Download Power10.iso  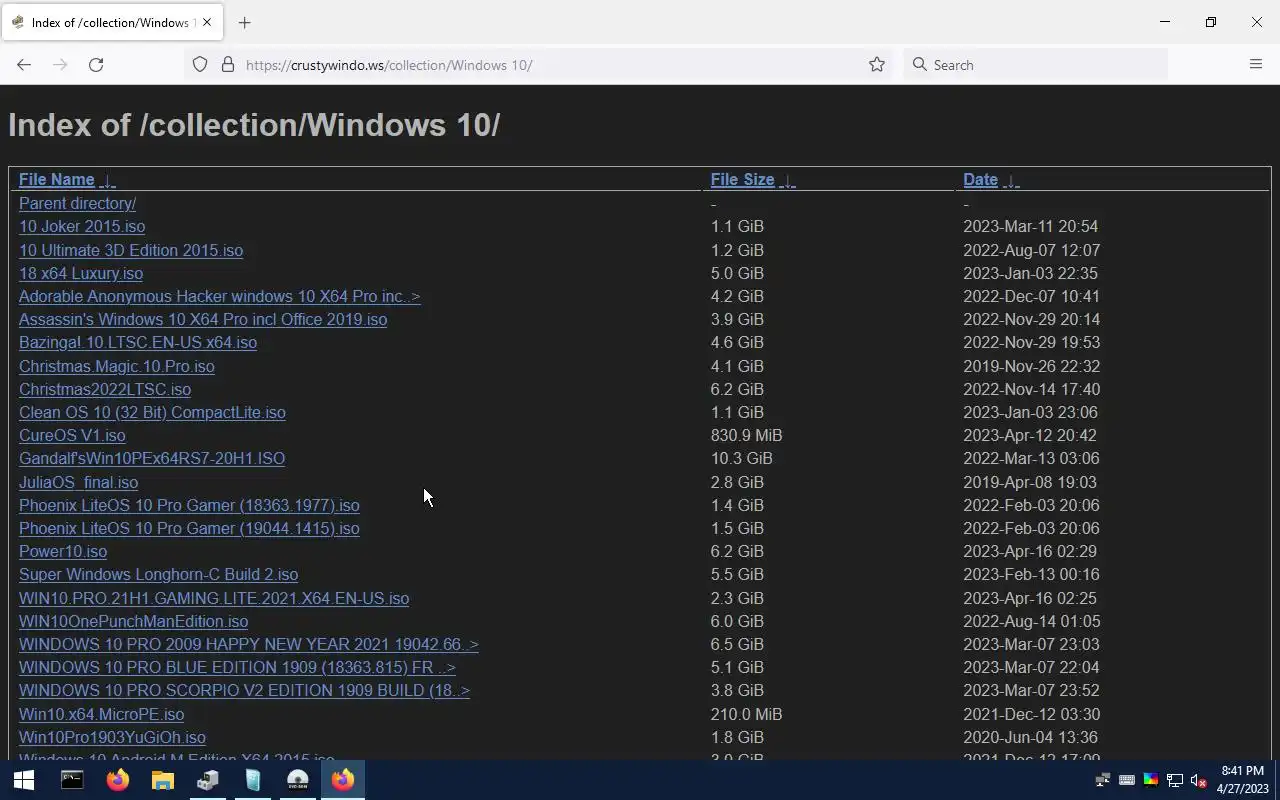[63, 551]
